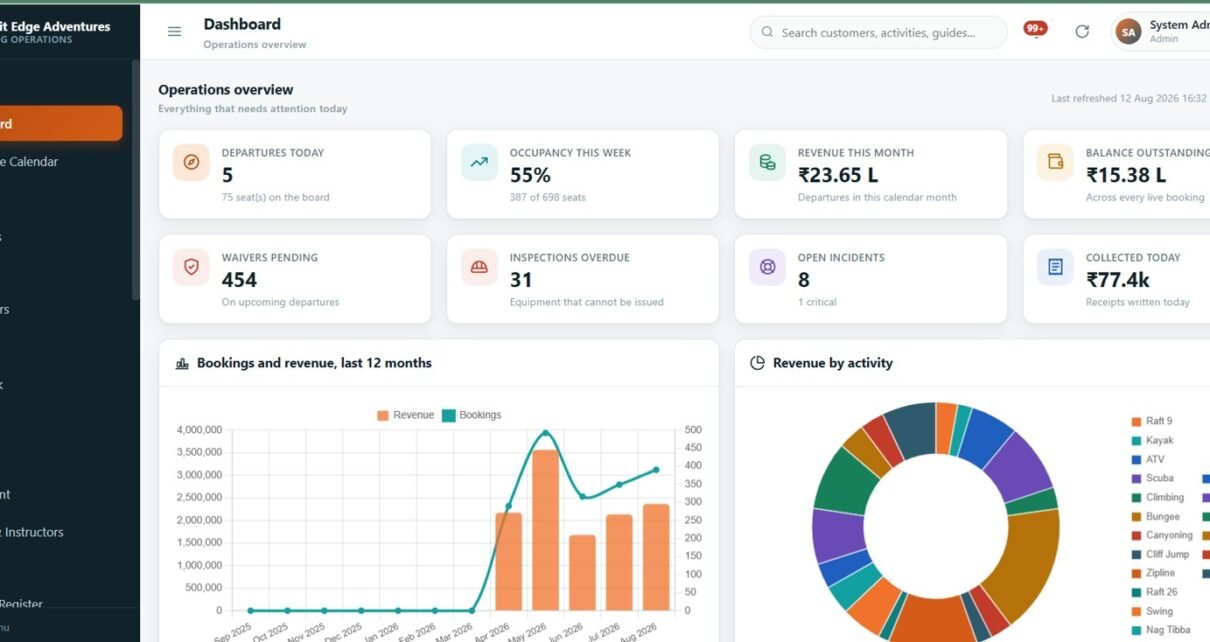Click the receipt icon on Collected Today card

(1055, 267)
